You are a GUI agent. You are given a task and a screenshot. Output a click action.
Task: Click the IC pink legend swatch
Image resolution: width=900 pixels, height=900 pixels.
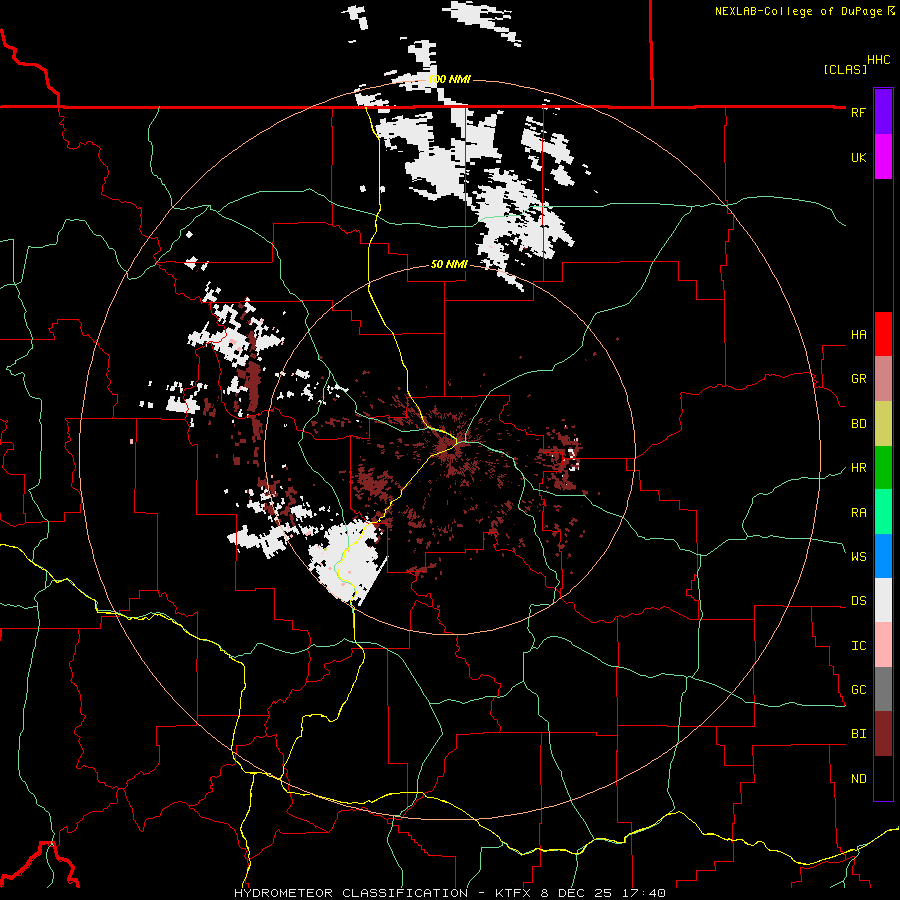883,645
